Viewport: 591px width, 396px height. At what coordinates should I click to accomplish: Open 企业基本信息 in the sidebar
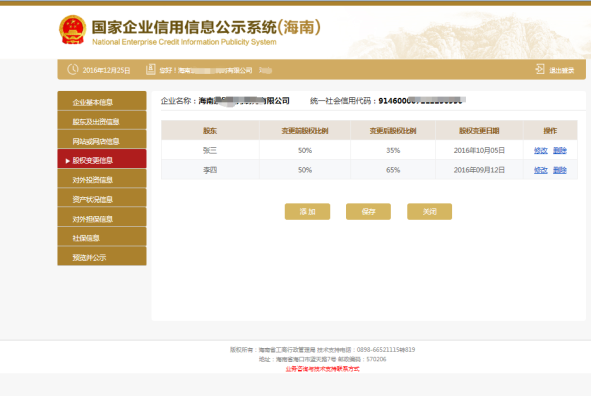coord(102,102)
